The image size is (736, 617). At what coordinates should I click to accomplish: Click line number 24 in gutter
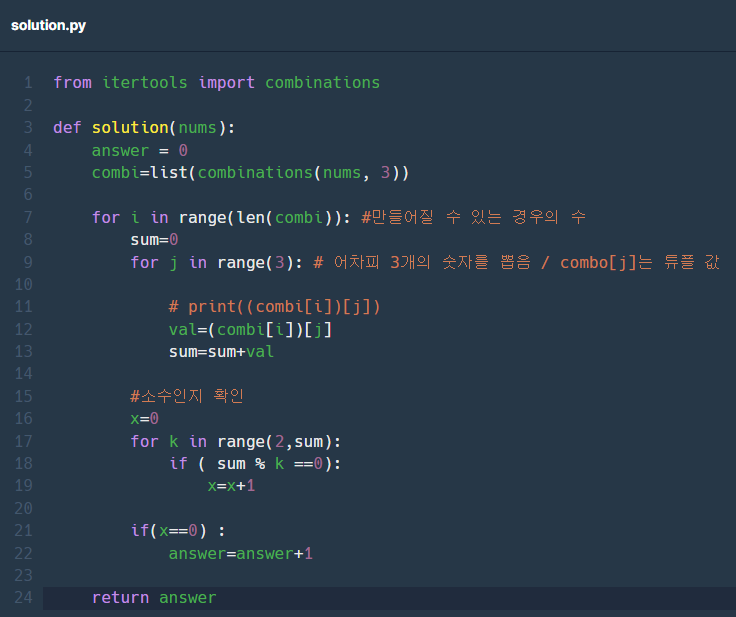[x=23, y=598]
